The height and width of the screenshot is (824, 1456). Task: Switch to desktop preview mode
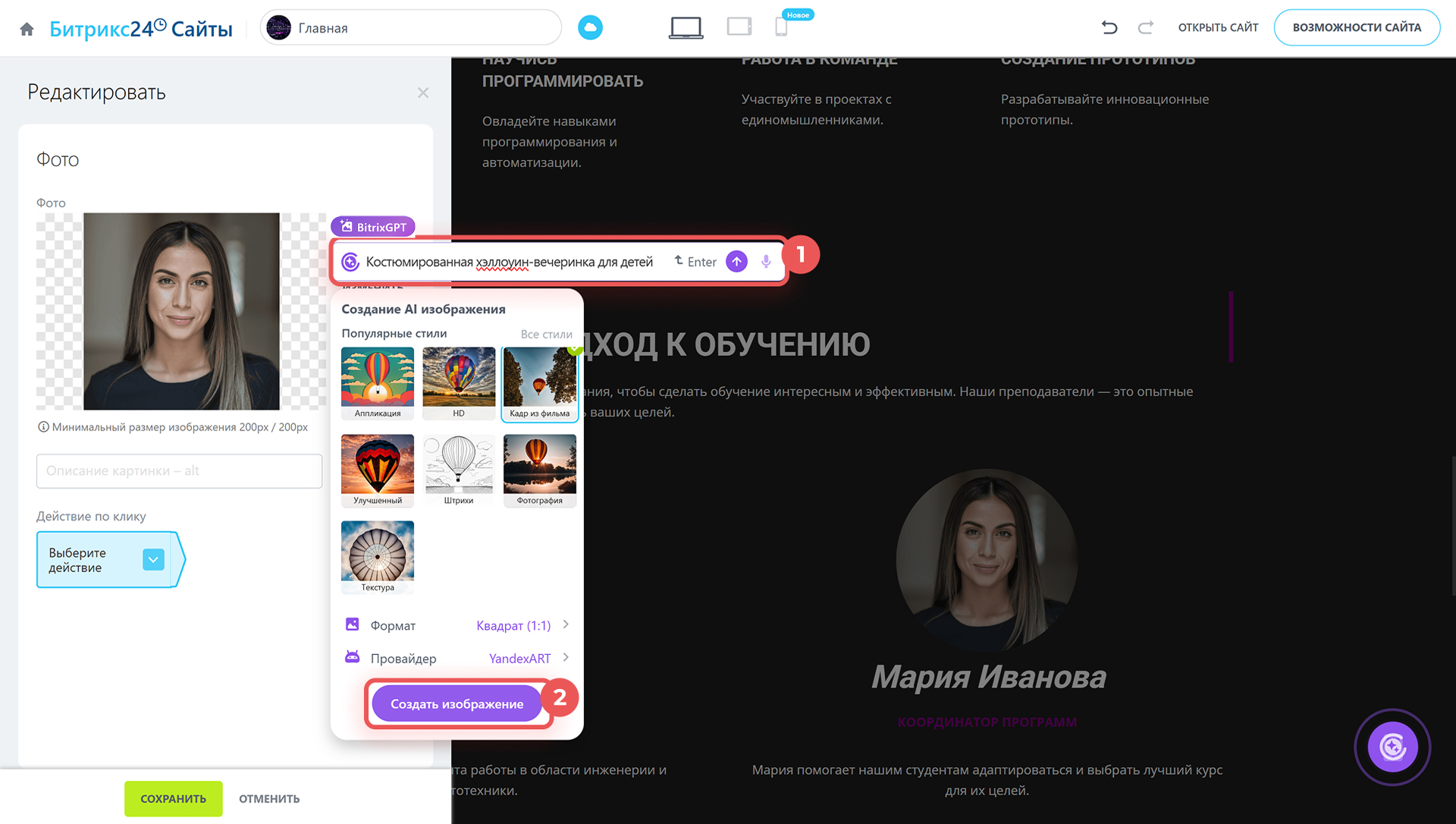(x=686, y=28)
